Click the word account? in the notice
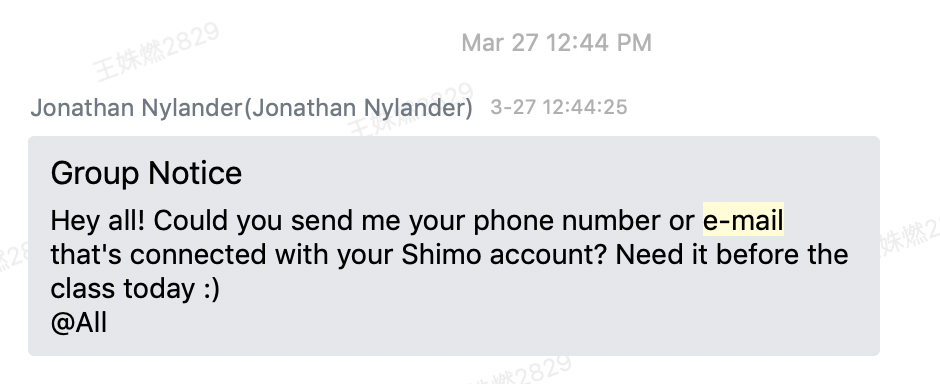 [x=549, y=255]
